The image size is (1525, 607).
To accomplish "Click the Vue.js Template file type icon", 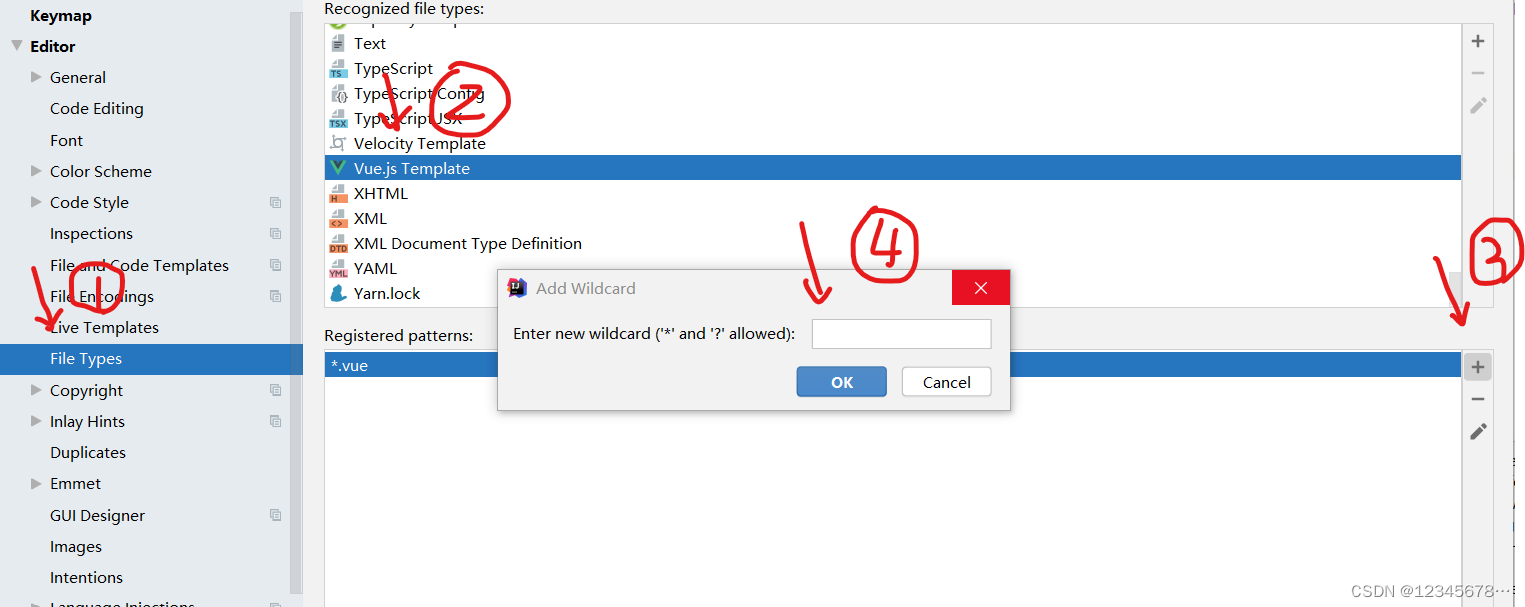I will click(x=338, y=168).
